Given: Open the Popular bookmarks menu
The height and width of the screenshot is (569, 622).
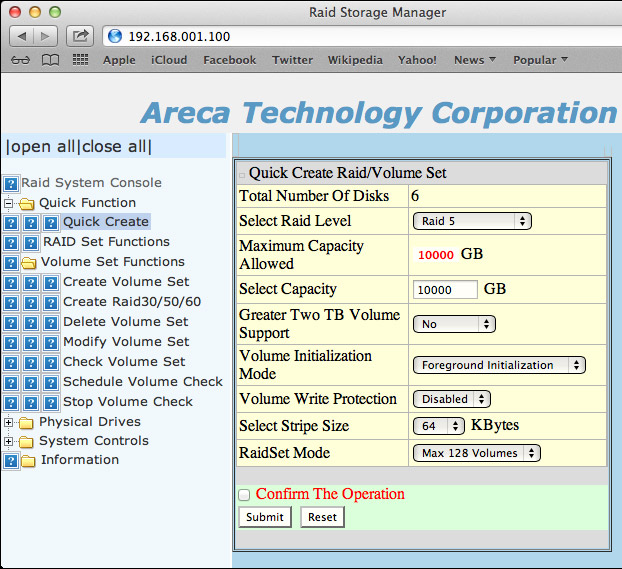Looking at the screenshot, I should coord(540,60).
